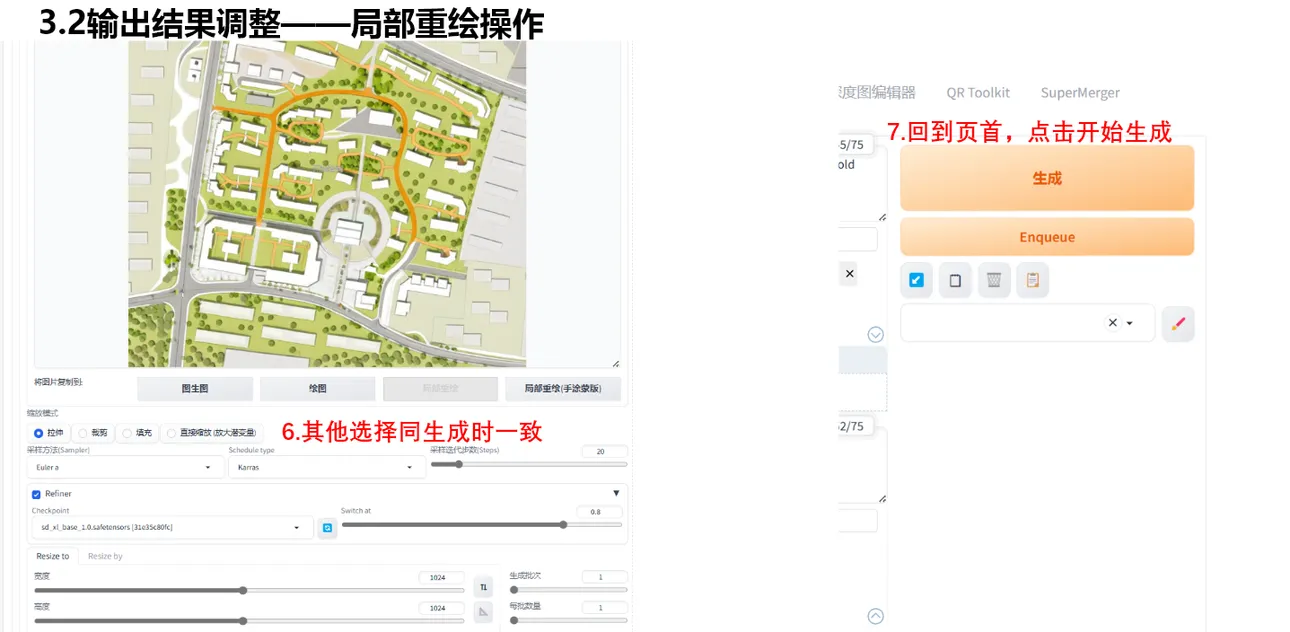Screen dimensions: 1290x632
Task: Uncheck the Refiner checkbox
Action: point(37,494)
